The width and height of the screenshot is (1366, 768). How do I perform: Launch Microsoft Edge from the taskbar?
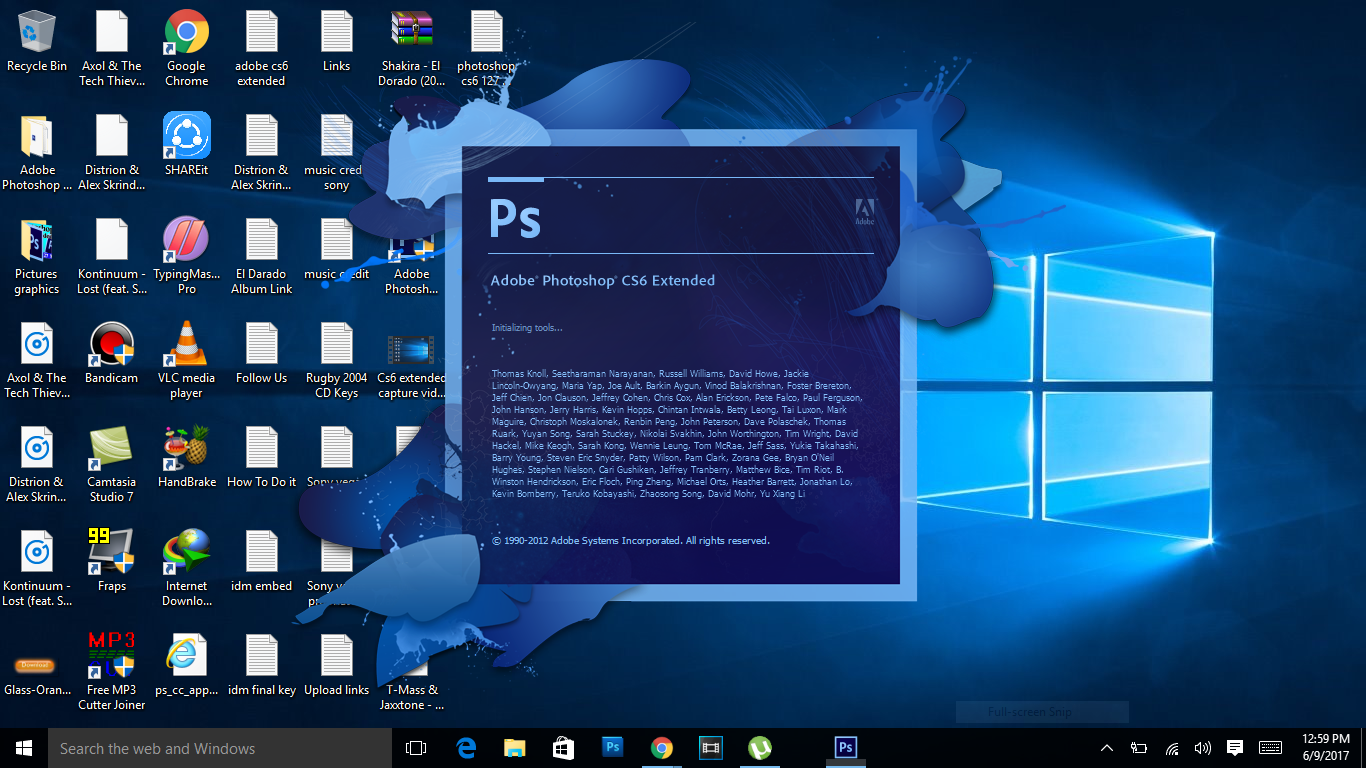466,748
